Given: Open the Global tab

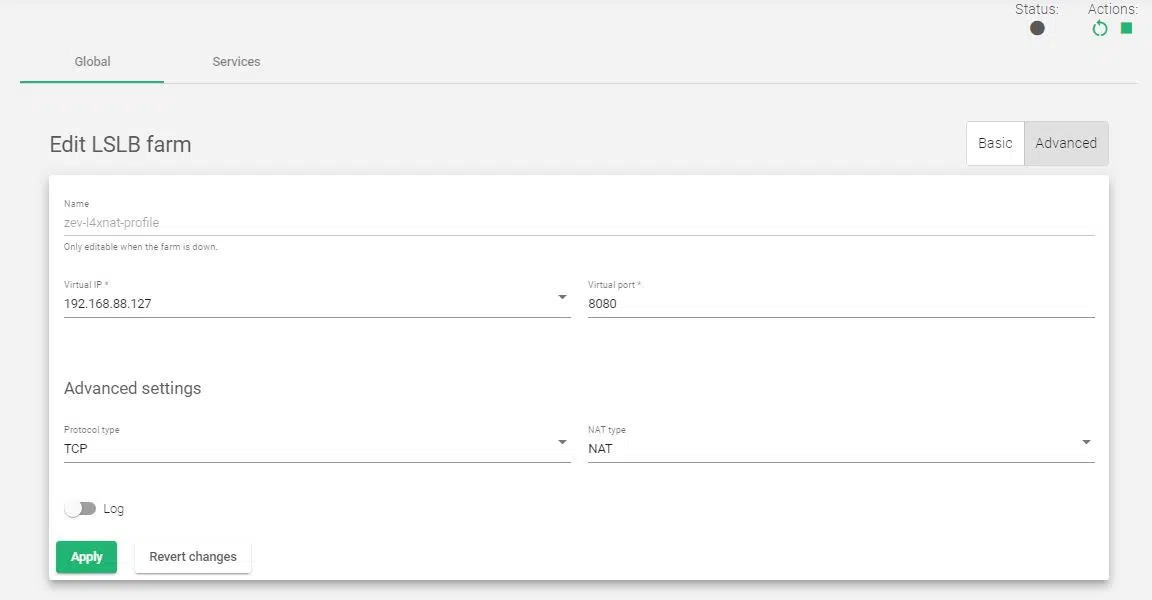Looking at the screenshot, I should click(x=92, y=62).
